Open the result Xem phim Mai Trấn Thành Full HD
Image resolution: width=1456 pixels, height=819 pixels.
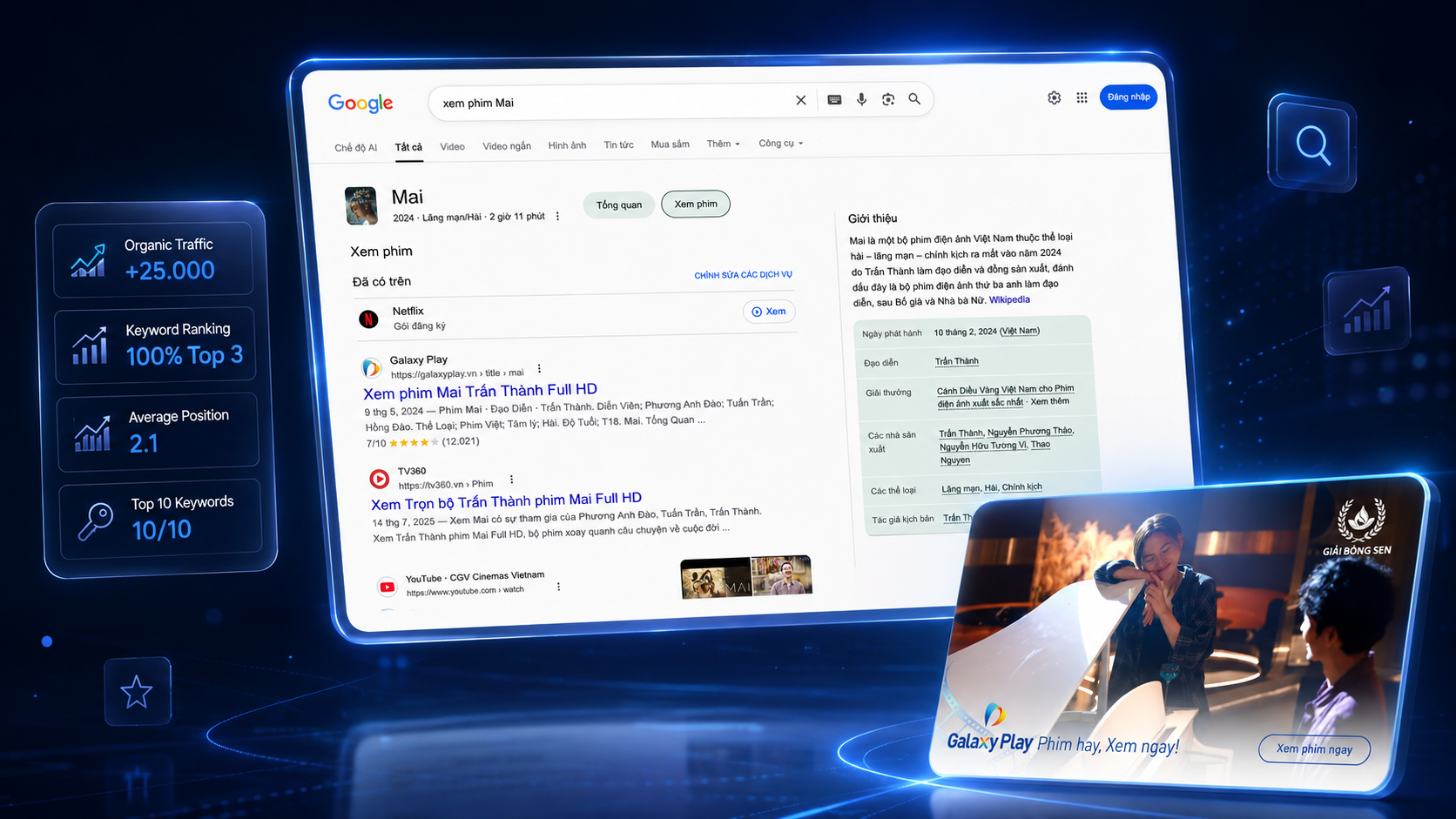tap(480, 392)
